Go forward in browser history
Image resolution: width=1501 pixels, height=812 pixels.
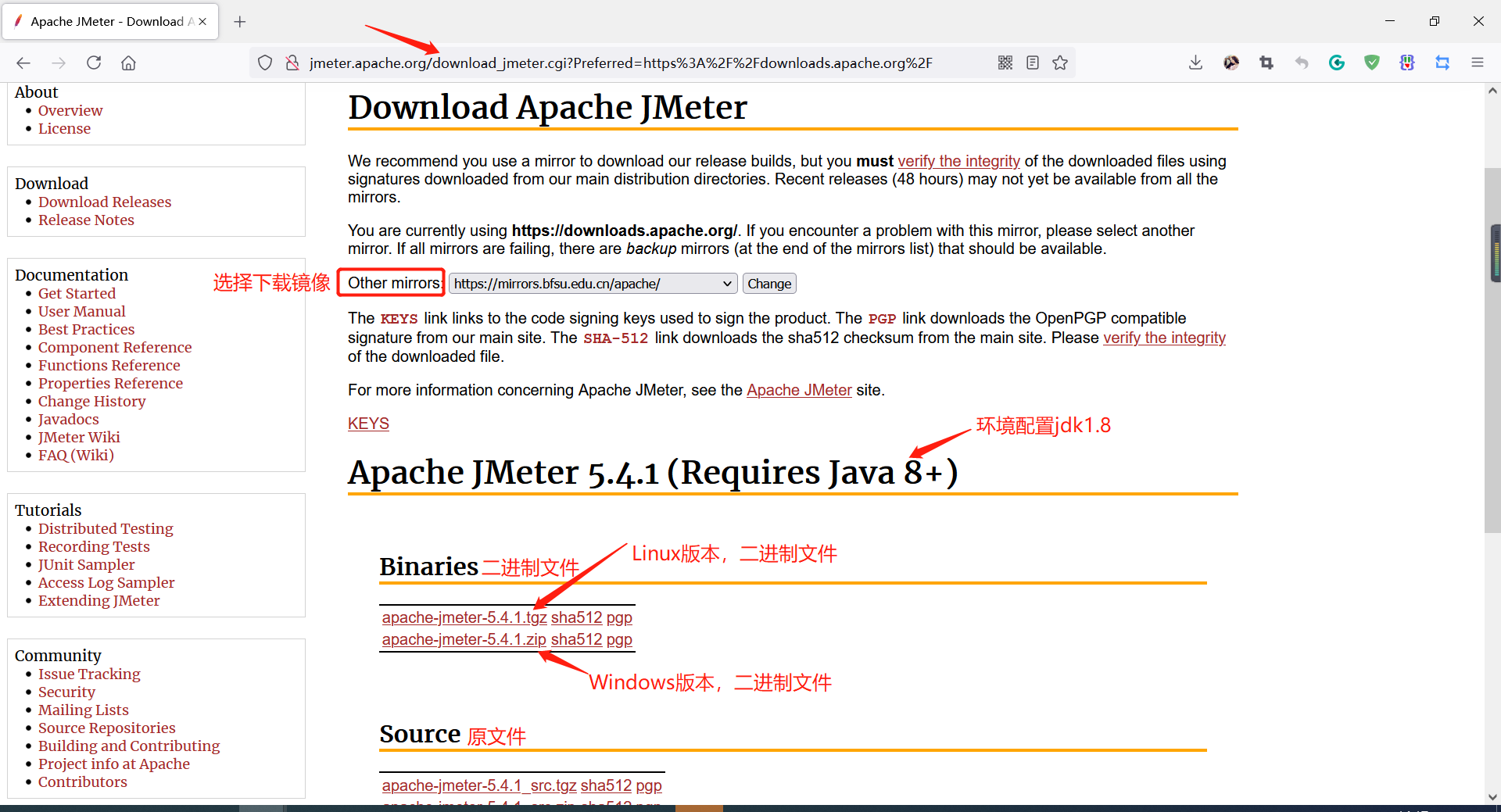(59, 63)
